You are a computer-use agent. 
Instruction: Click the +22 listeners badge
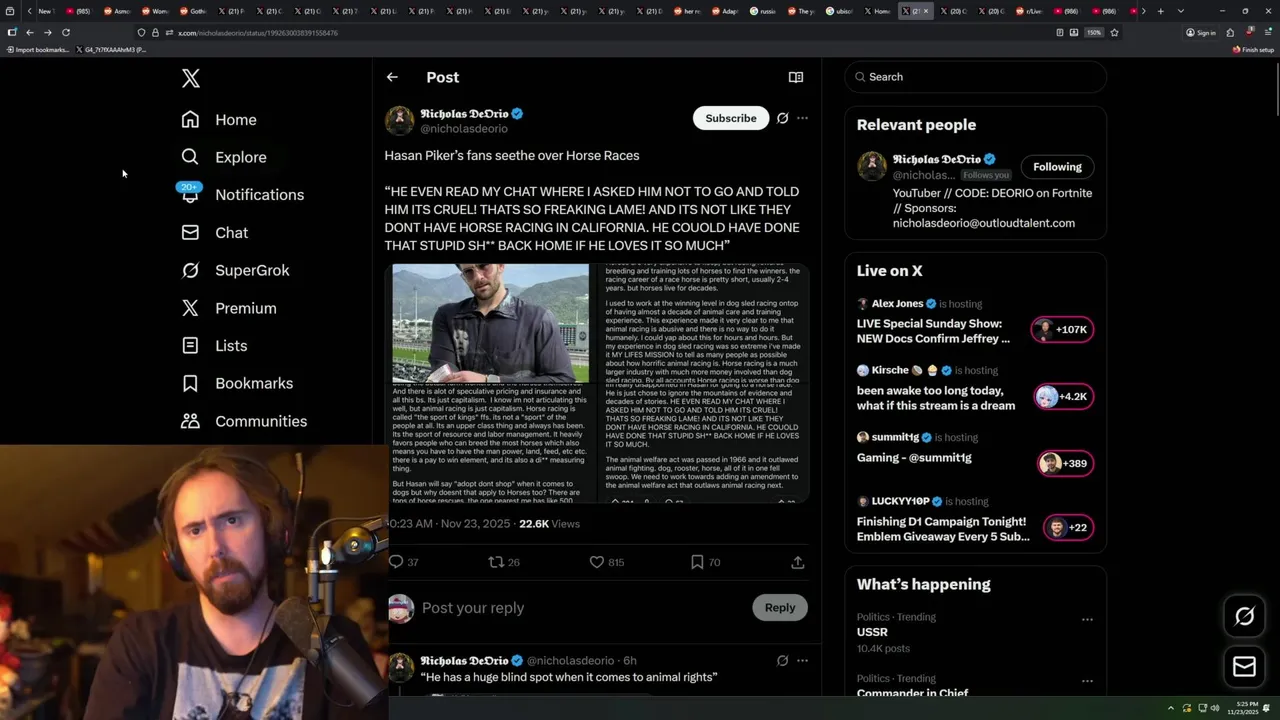point(1067,528)
